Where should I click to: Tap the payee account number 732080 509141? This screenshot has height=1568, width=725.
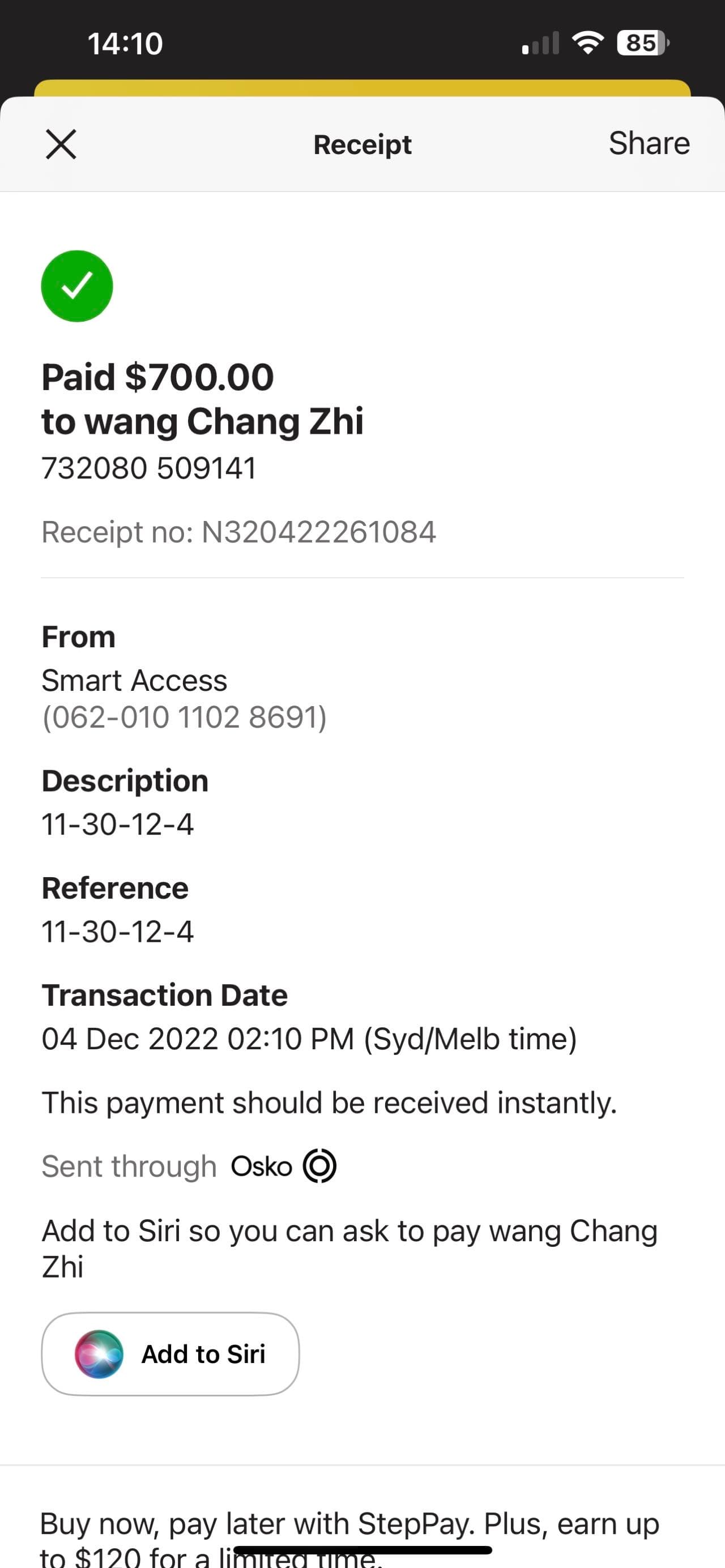coord(149,468)
